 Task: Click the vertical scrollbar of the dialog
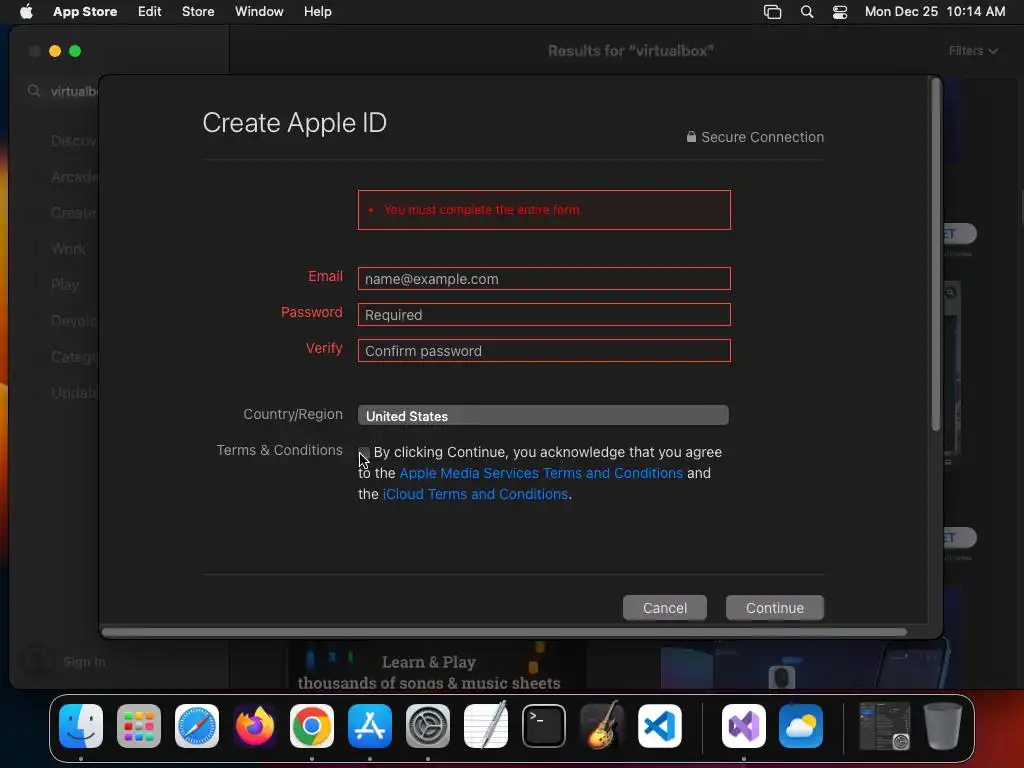point(936,255)
